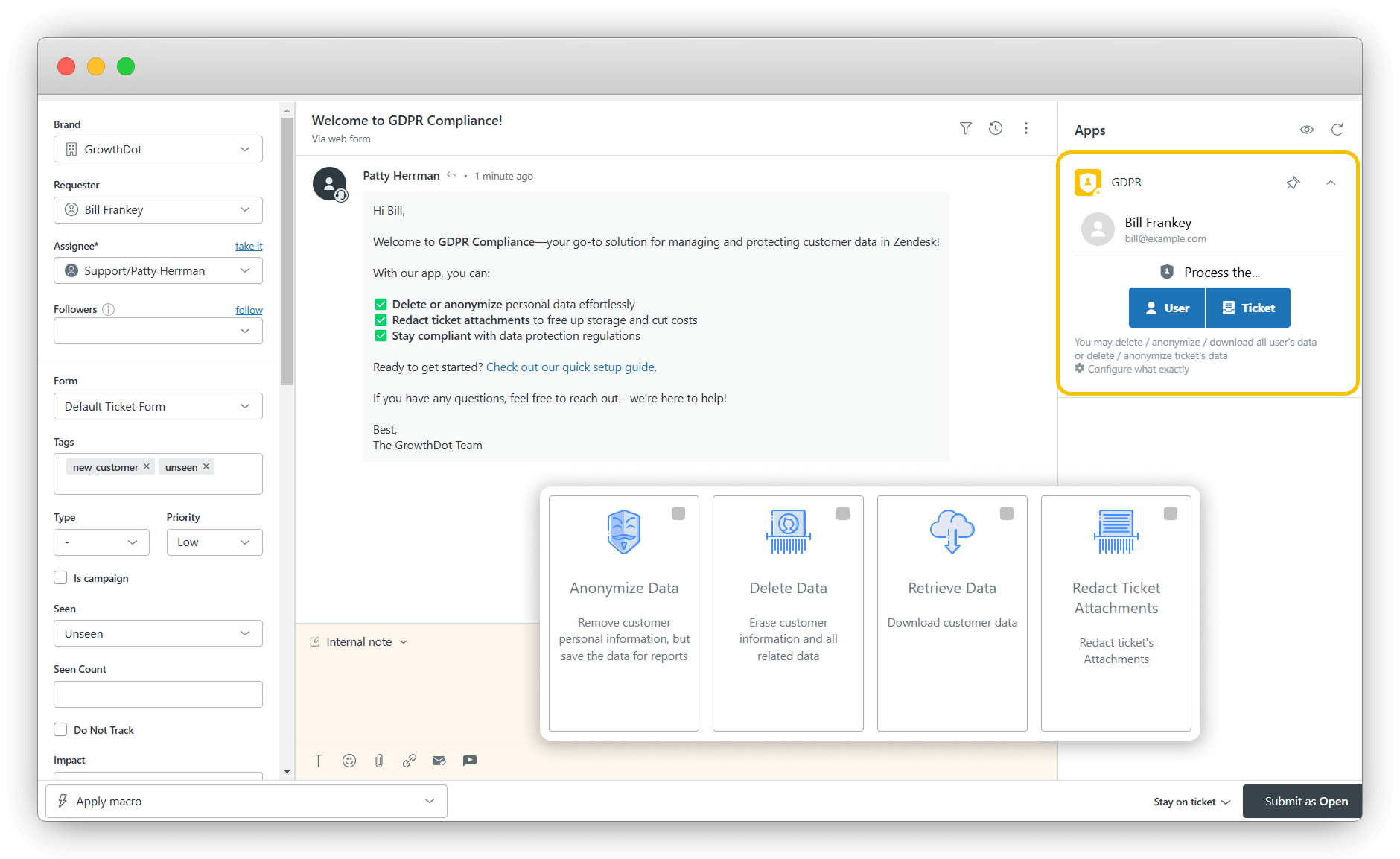1400x859 pixels.
Task: Reload apps with the refresh icon
Action: click(1337, 130)
